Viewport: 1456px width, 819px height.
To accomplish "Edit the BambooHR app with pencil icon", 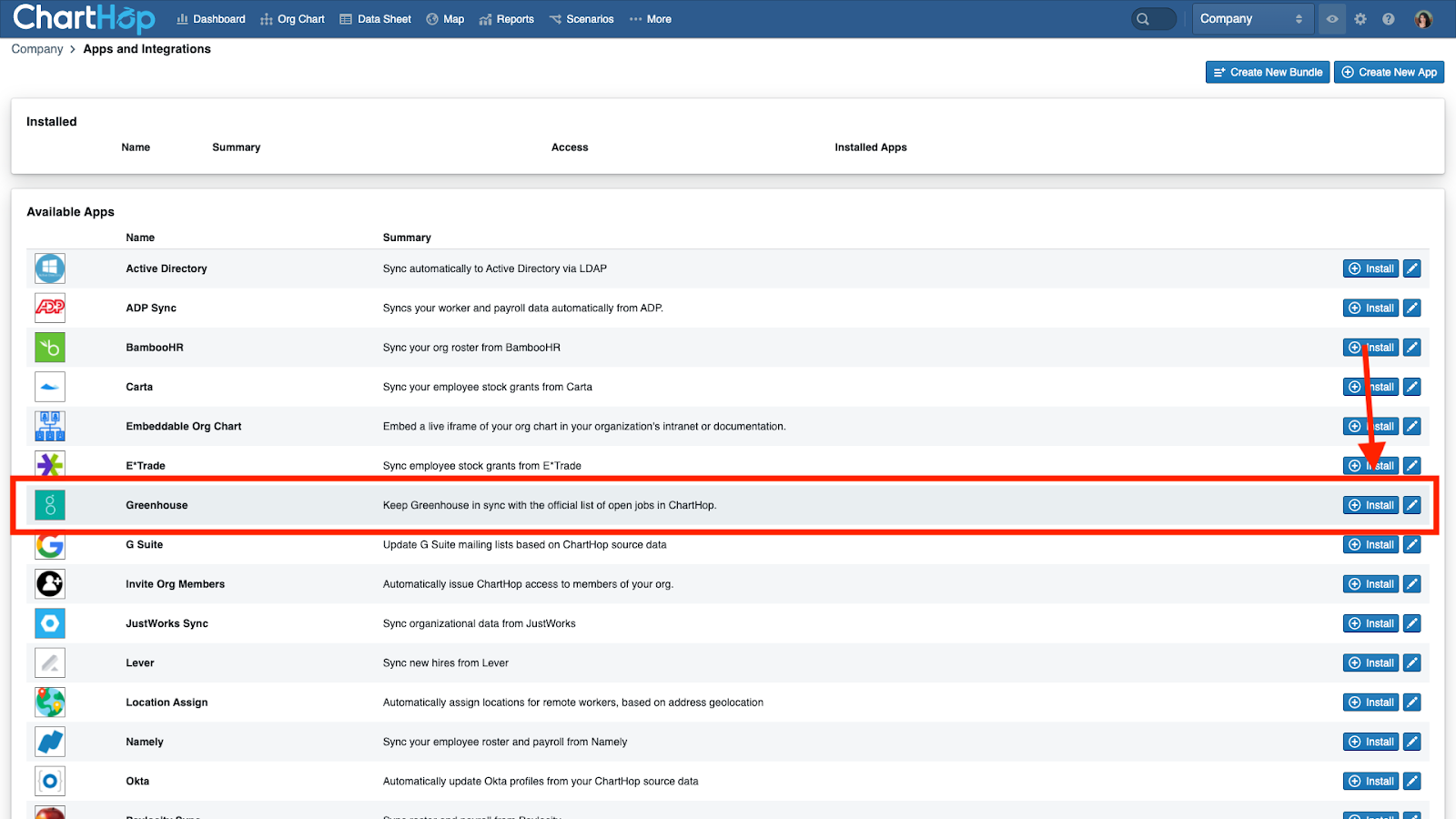I will 1412,348.
